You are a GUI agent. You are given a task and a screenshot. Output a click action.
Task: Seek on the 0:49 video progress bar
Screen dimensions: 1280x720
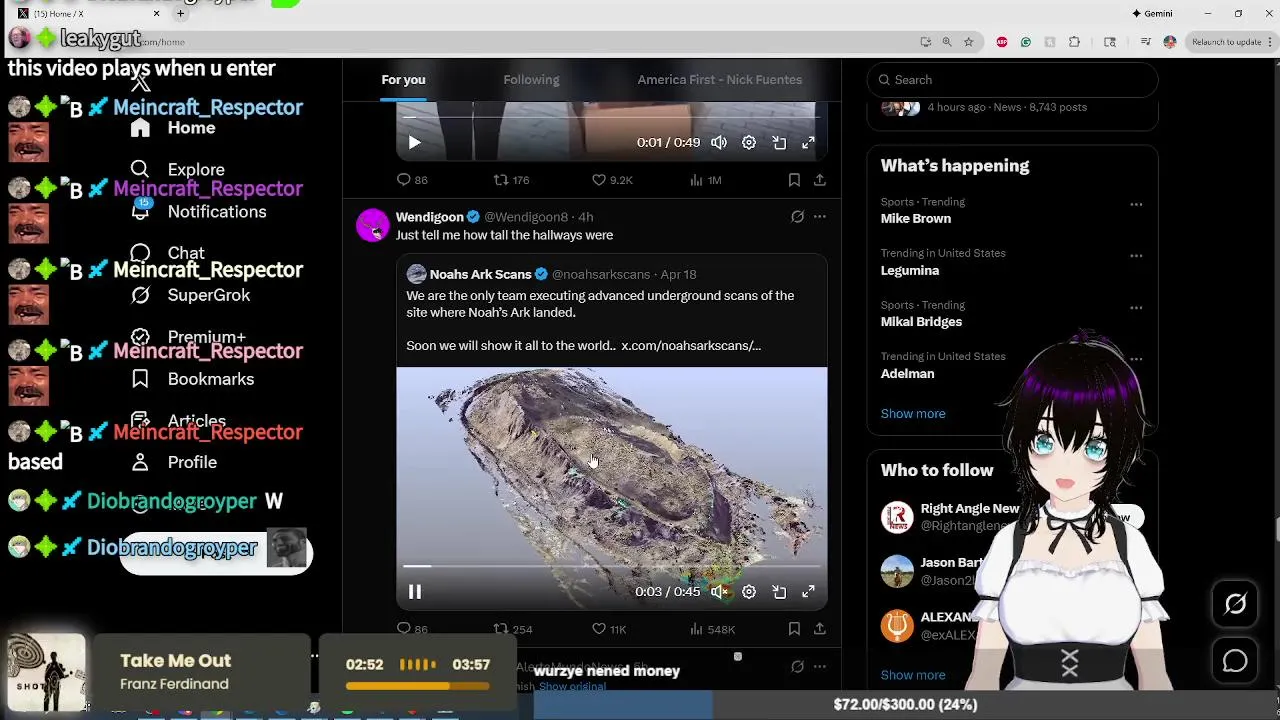coord(611,117)
